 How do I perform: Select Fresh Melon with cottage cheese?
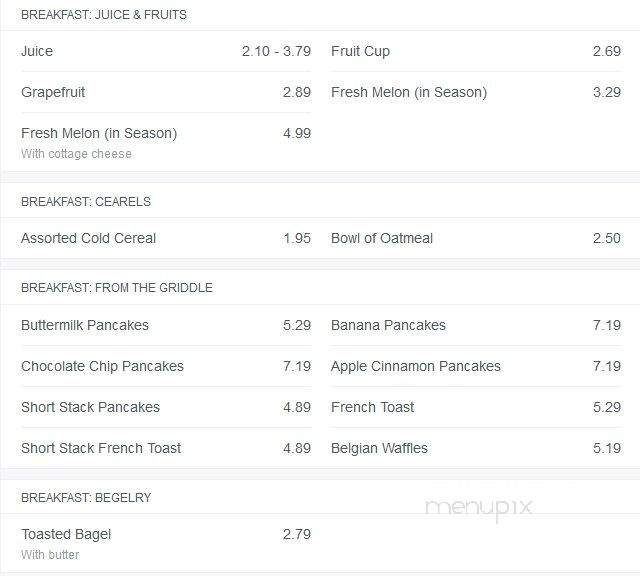(166, 142)
